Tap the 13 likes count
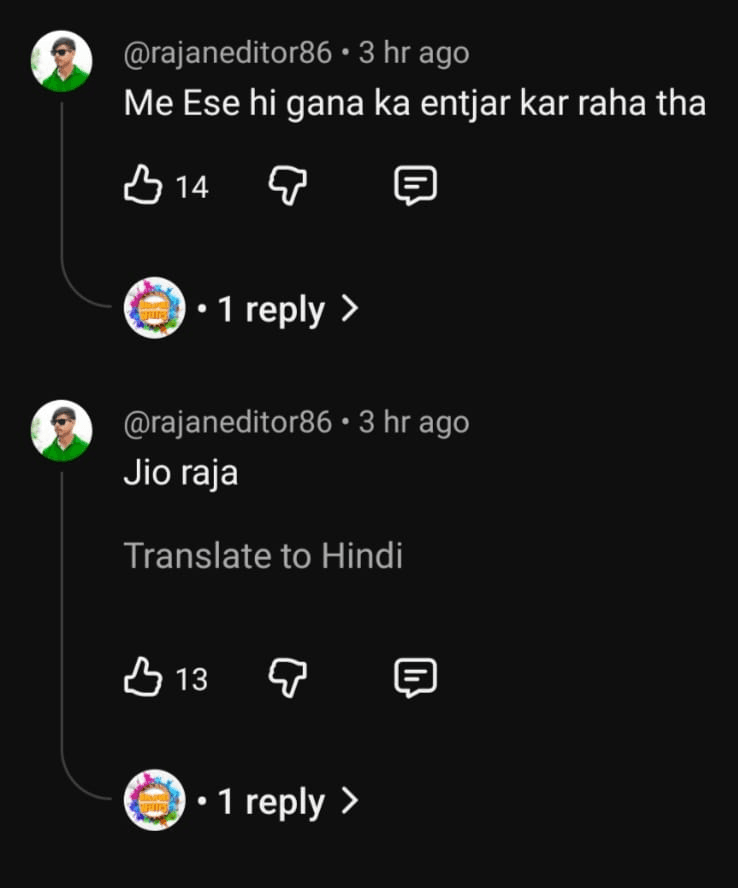Viewport: 738px width, 888px height. coord(192,680)
